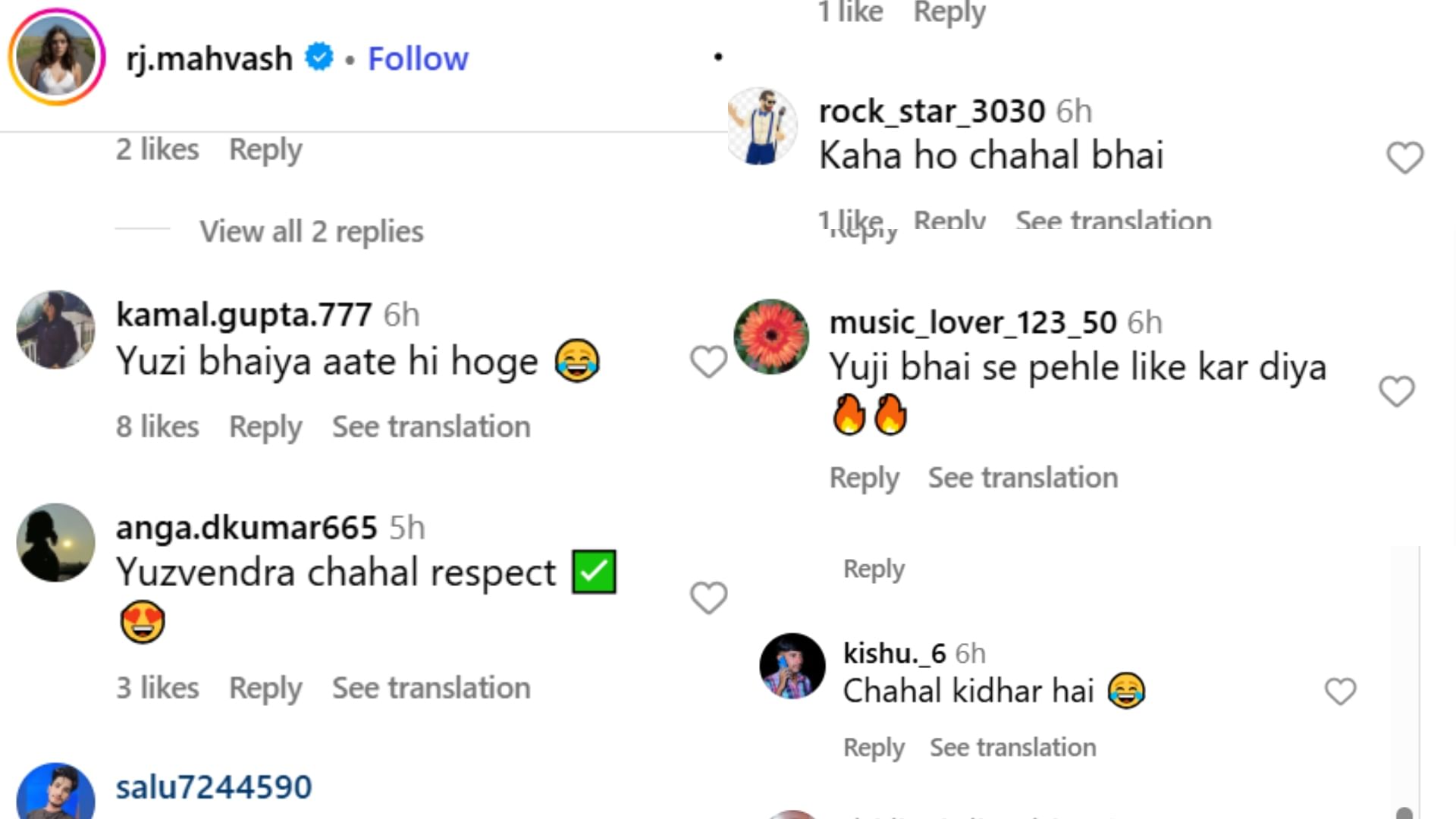Toggle the heart beside anga.dkumar665's comment

708,598
